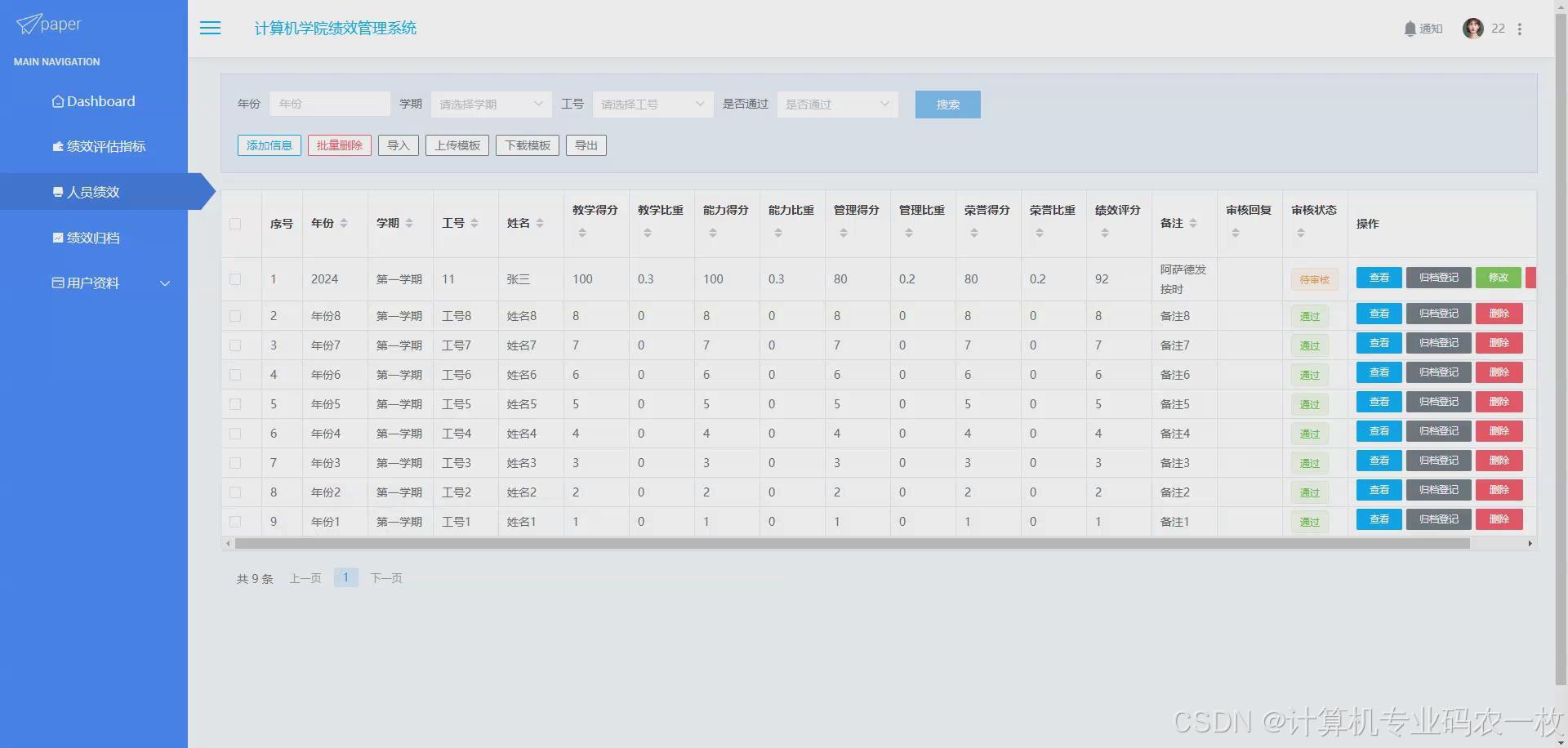Viewport: 1568px width, 748px height.
Task: Click the 导出 export button
Action: [586, 145]
